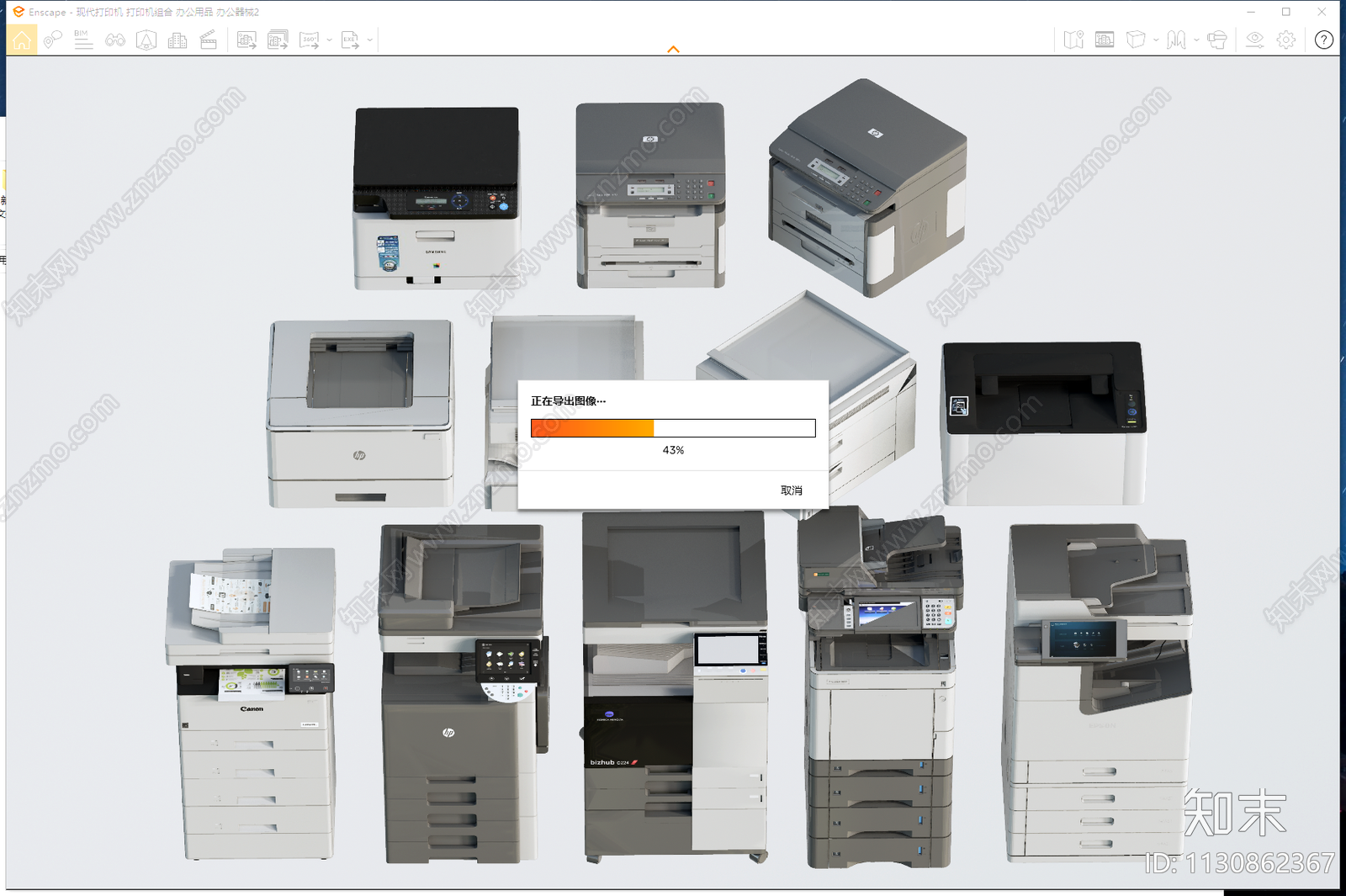The image size is (1346, 896).
Task: Collapse the toolbar with the orange chevron
Action: tap(673, 50)
